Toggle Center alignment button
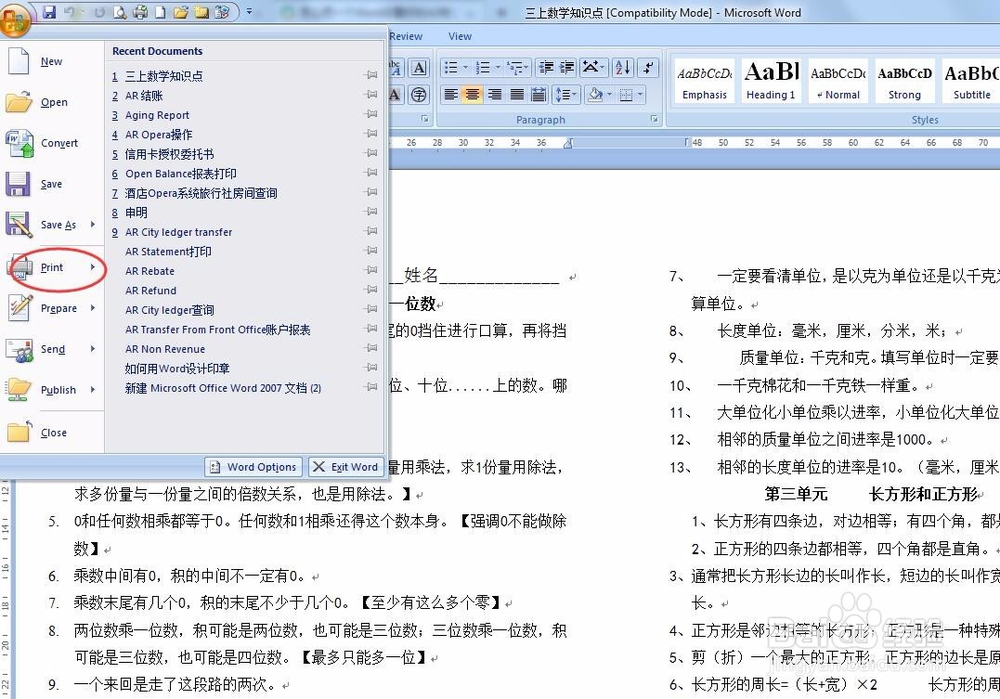This screenshot has height=699, width=1000. click(473, 95)
